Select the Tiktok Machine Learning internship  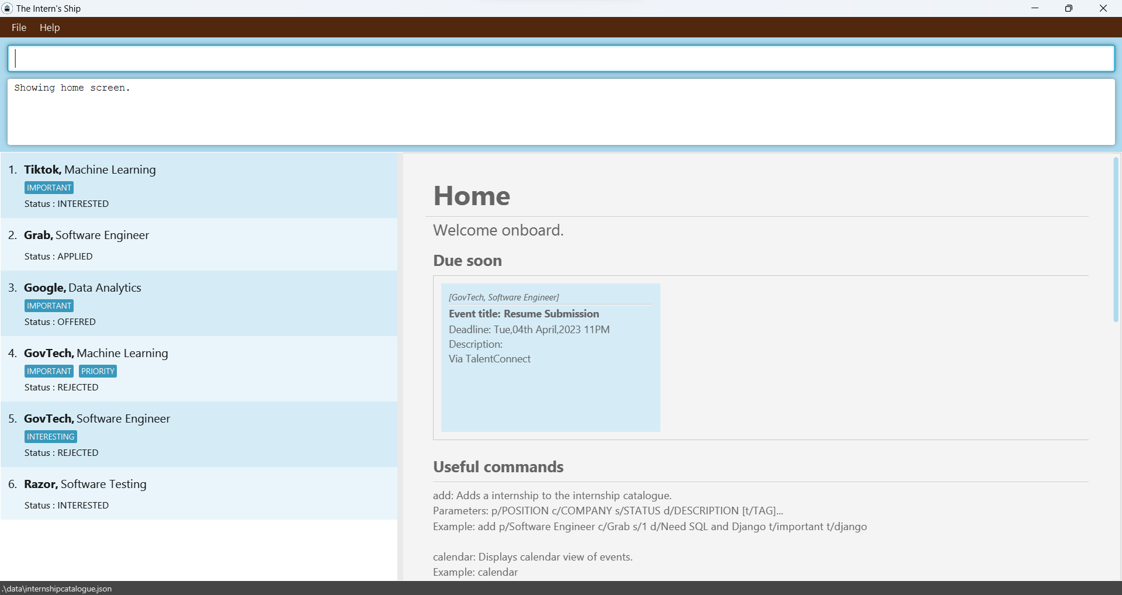[199, 185]
